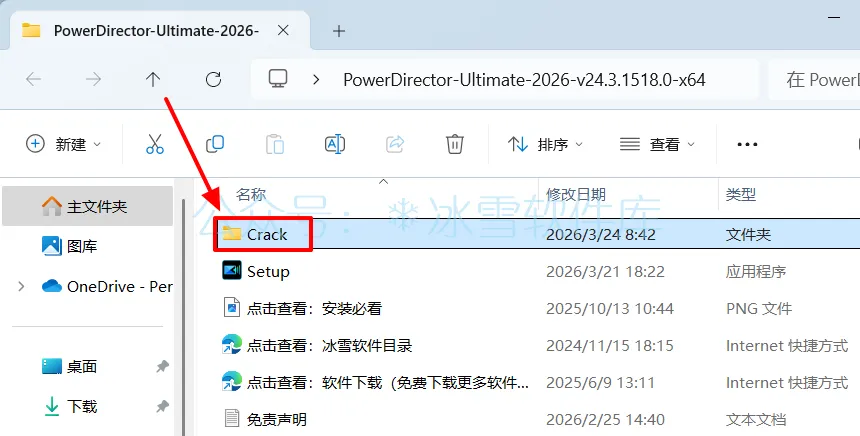Image resolution: width=860 pixels, height=436 pixels.
Task: Click the date 2026/3/21 18:22
Action: [x=605, y=271]
